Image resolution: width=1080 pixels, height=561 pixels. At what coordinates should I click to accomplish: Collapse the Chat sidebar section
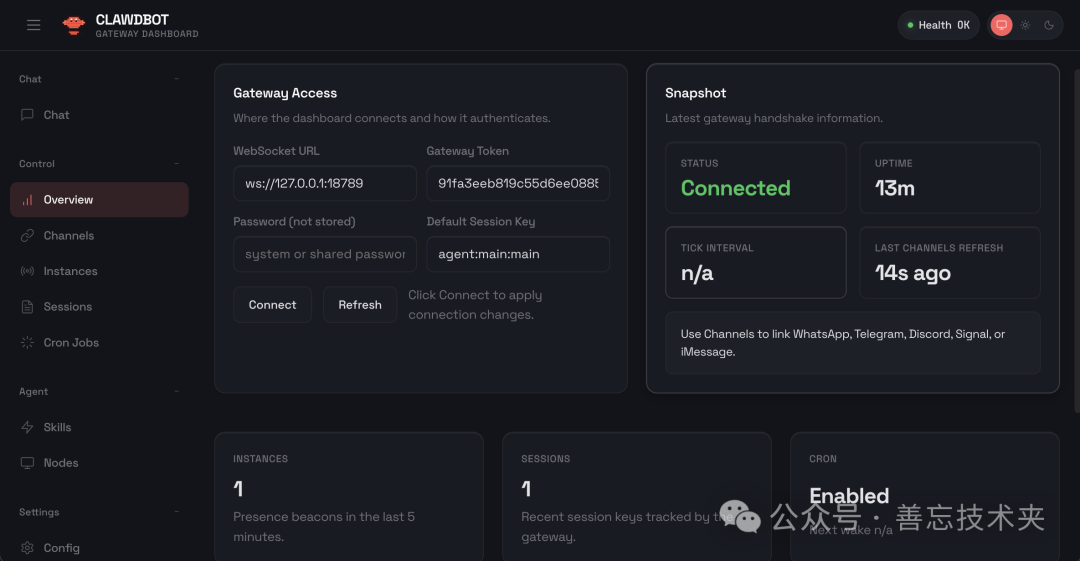click(x=177, y=79)
